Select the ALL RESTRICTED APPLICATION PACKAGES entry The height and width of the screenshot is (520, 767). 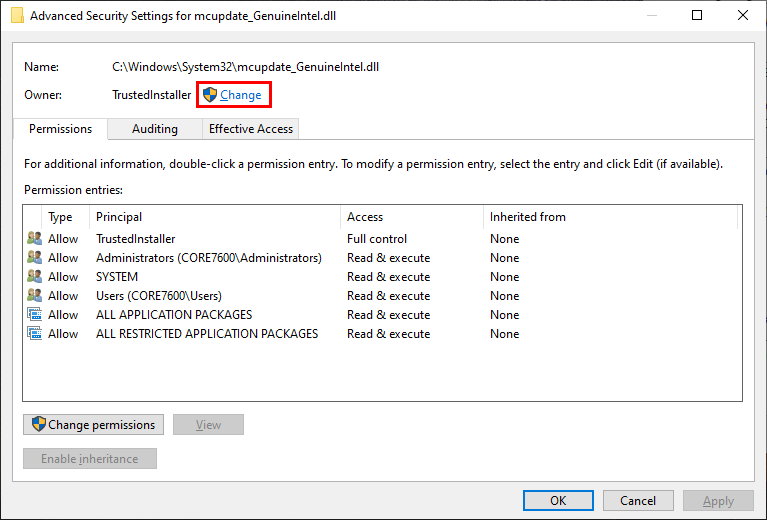pyautogui.click(x=382, y=334)
